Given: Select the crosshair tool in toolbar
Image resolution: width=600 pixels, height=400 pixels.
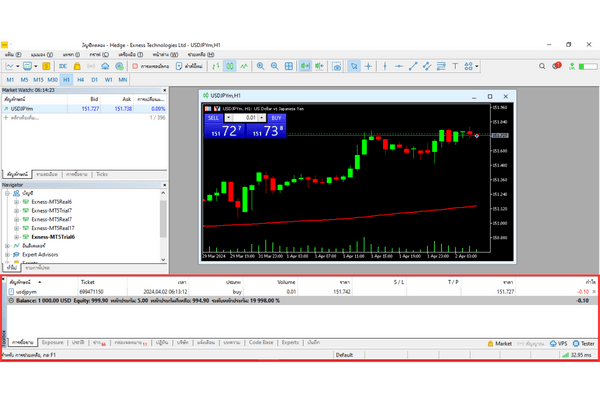Looking at the screenshot, I should pyautogui.click(x=369, y=66).
